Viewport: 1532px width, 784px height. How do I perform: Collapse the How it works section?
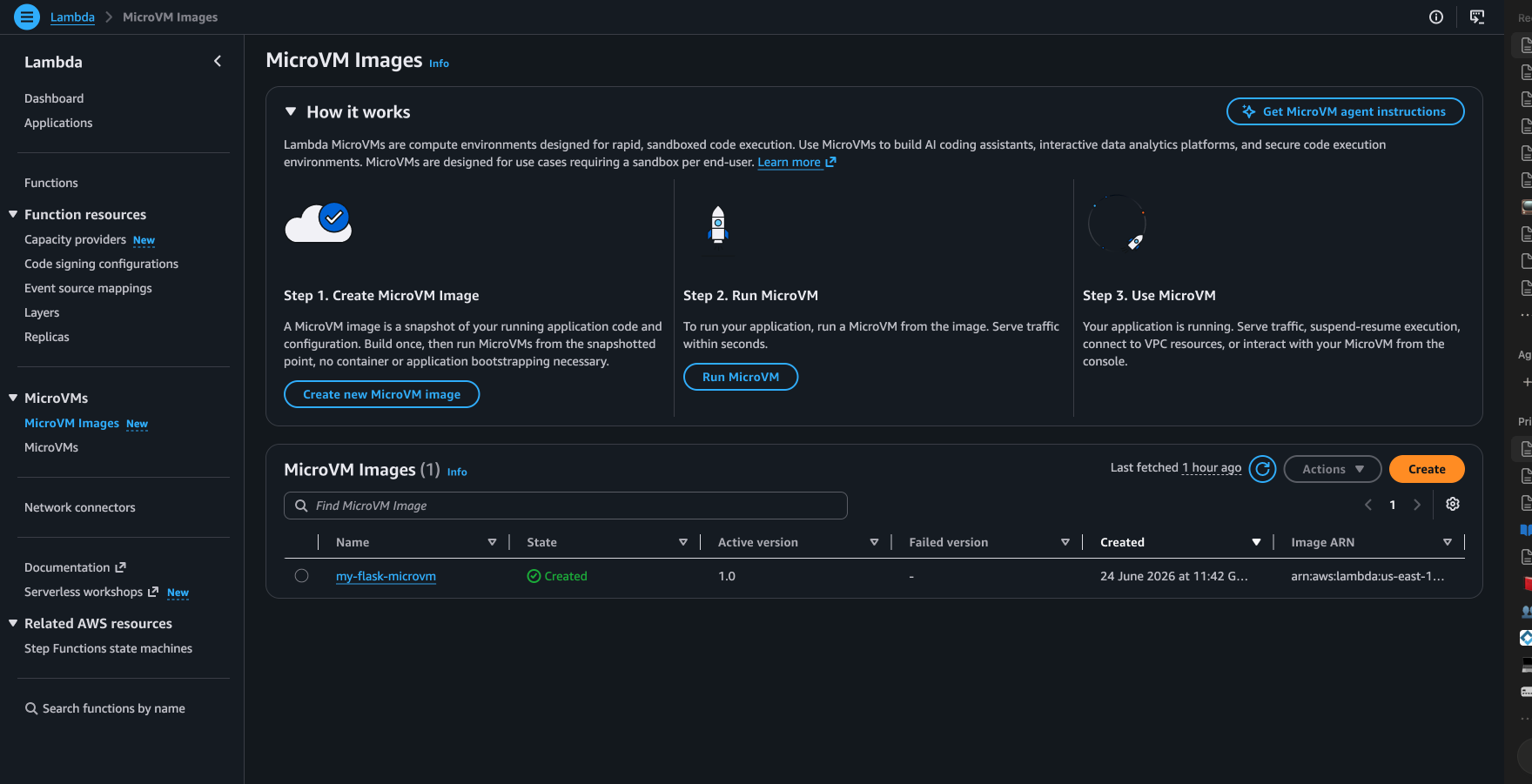point(291,111)
